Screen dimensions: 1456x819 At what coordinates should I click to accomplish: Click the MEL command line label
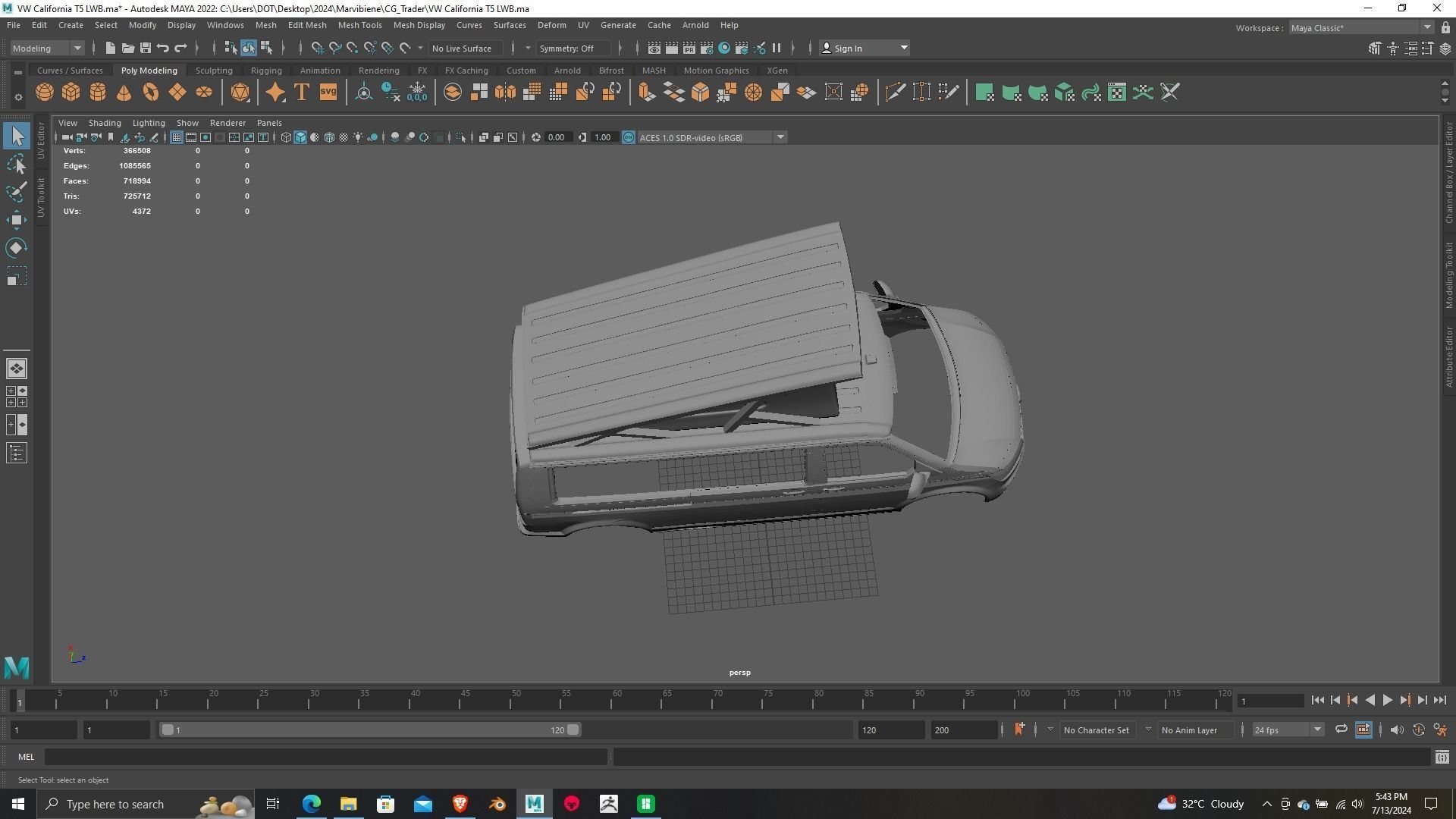(x=26, y=757)
